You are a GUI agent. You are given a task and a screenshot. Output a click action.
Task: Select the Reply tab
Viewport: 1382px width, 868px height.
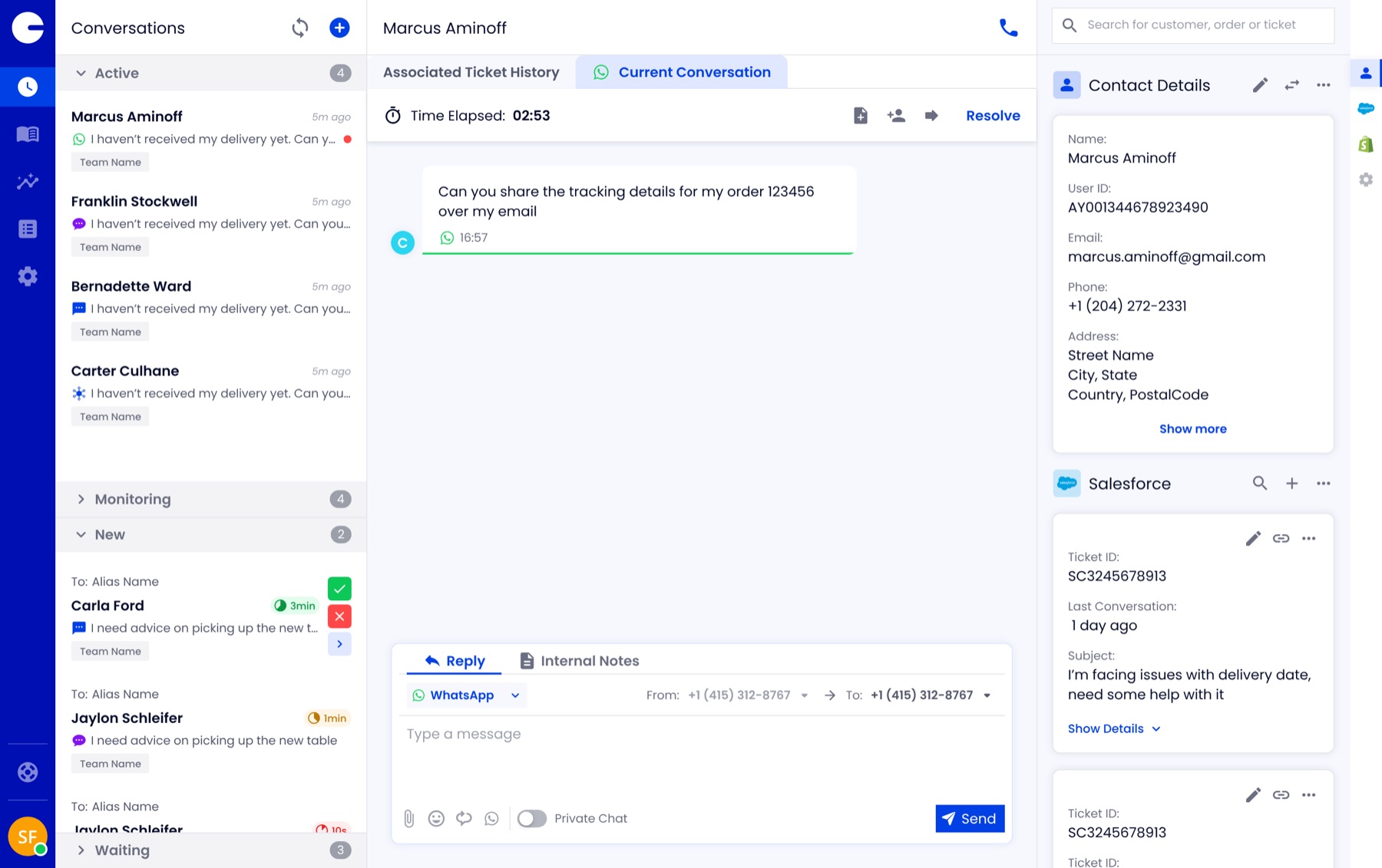pos(455,661)
